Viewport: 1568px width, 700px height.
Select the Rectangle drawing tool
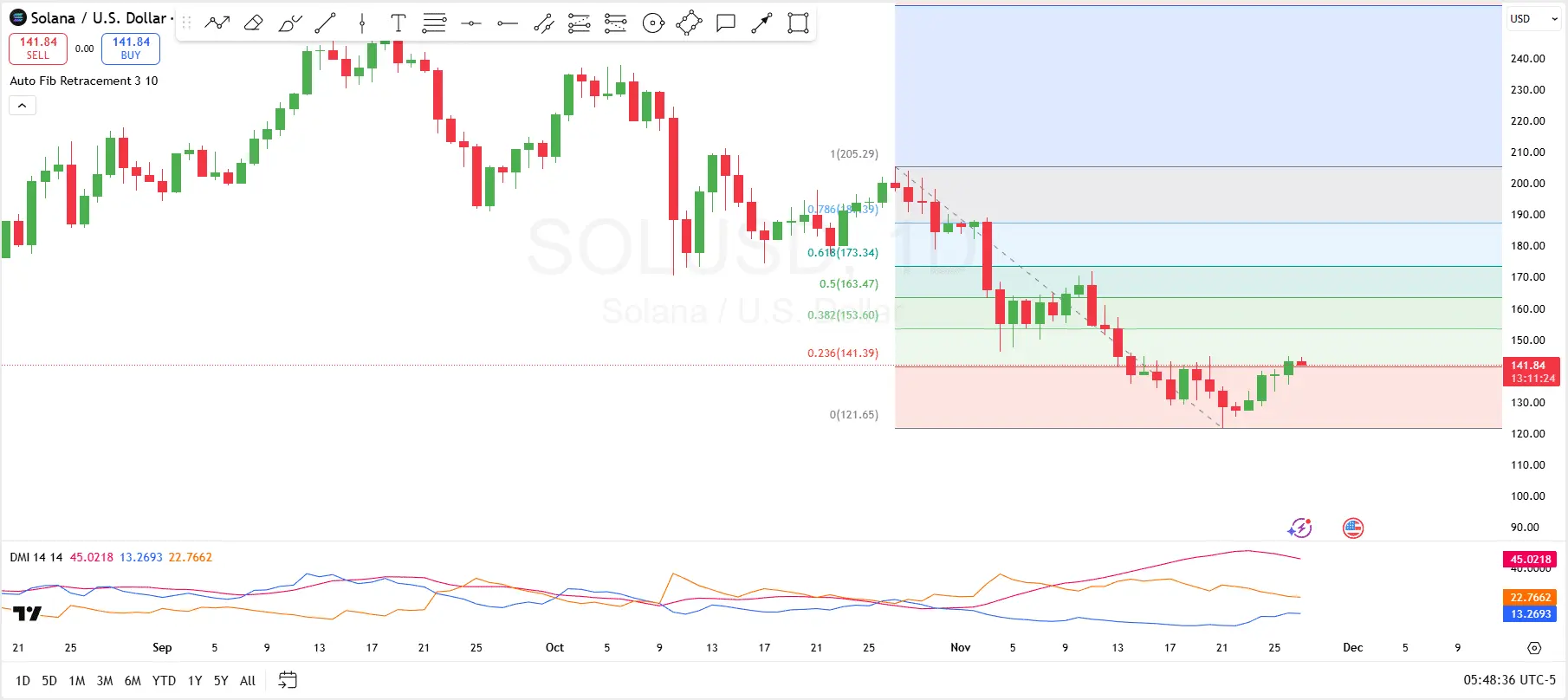(x=798, y=23)
